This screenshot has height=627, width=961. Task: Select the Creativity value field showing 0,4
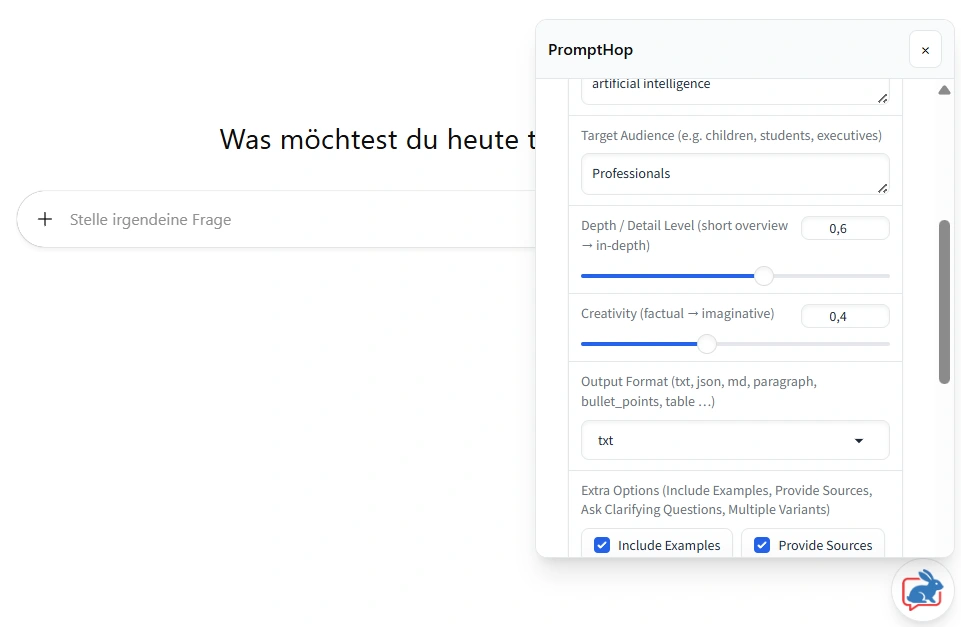844,317
